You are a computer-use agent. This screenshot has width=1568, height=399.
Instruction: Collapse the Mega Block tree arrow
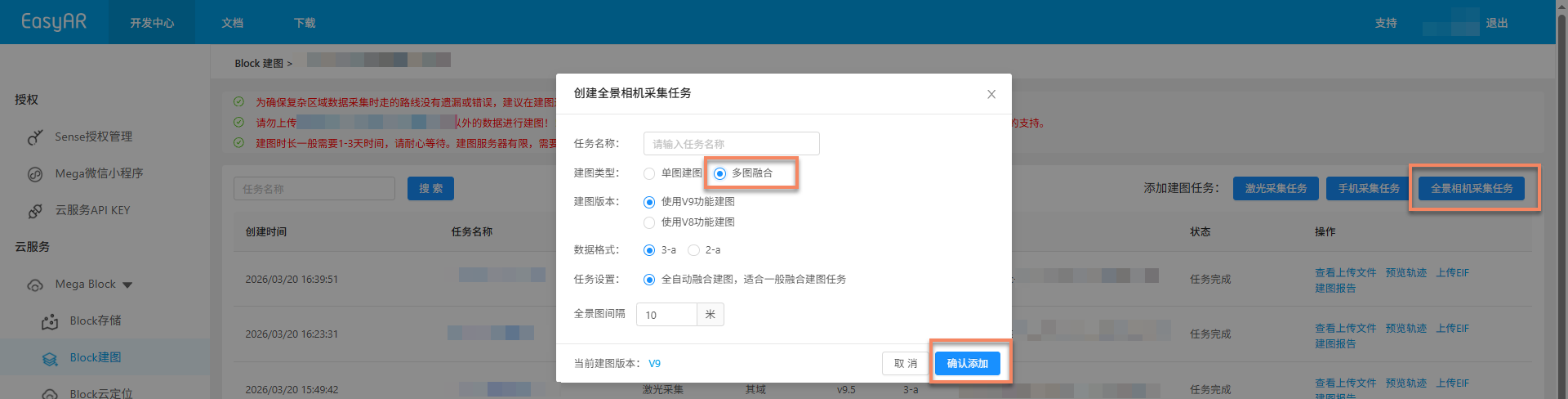[x=127, y=285]
